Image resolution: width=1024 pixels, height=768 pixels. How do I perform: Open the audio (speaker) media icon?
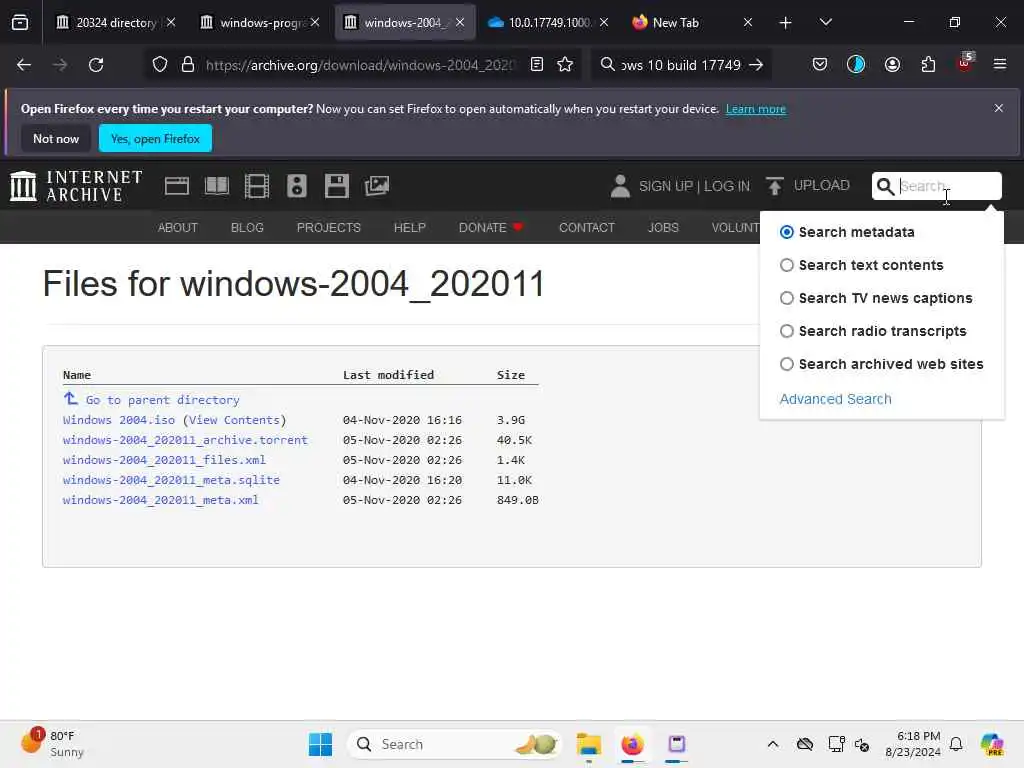click(x=296, y=186)
